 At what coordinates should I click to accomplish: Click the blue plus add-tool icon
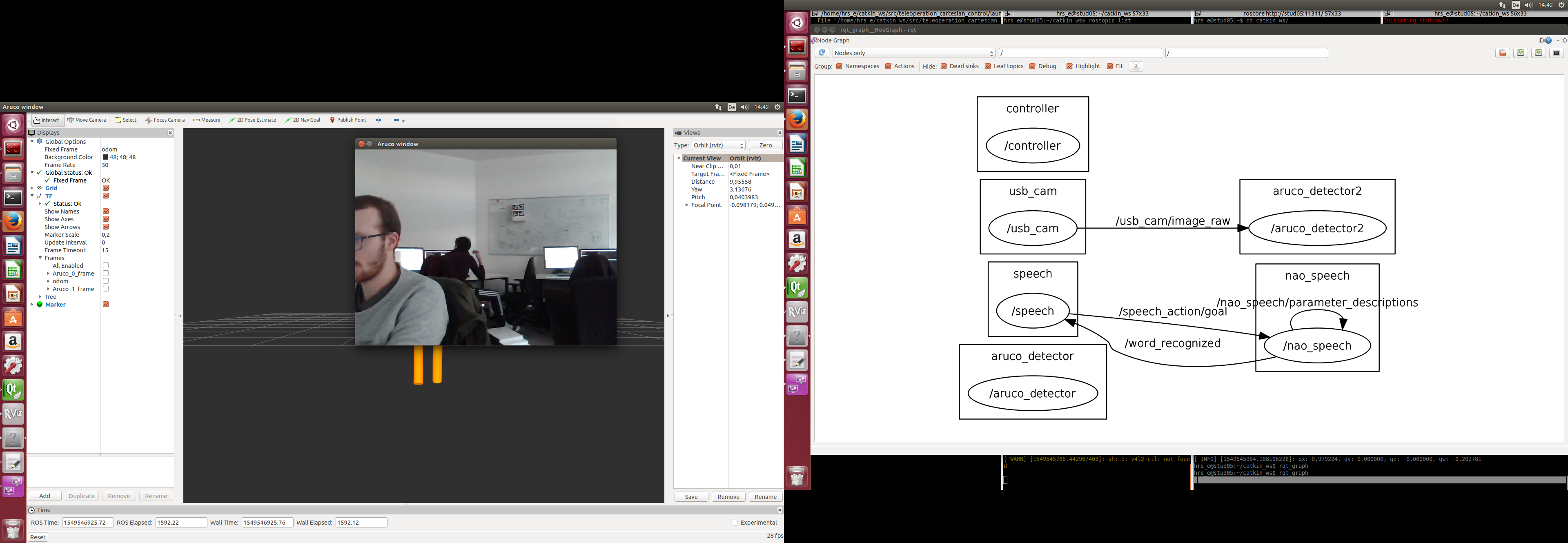point(379,120)
